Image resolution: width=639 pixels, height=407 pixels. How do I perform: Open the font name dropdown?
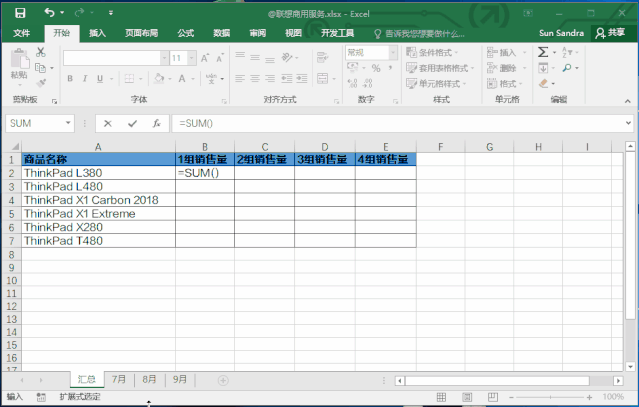164,58
